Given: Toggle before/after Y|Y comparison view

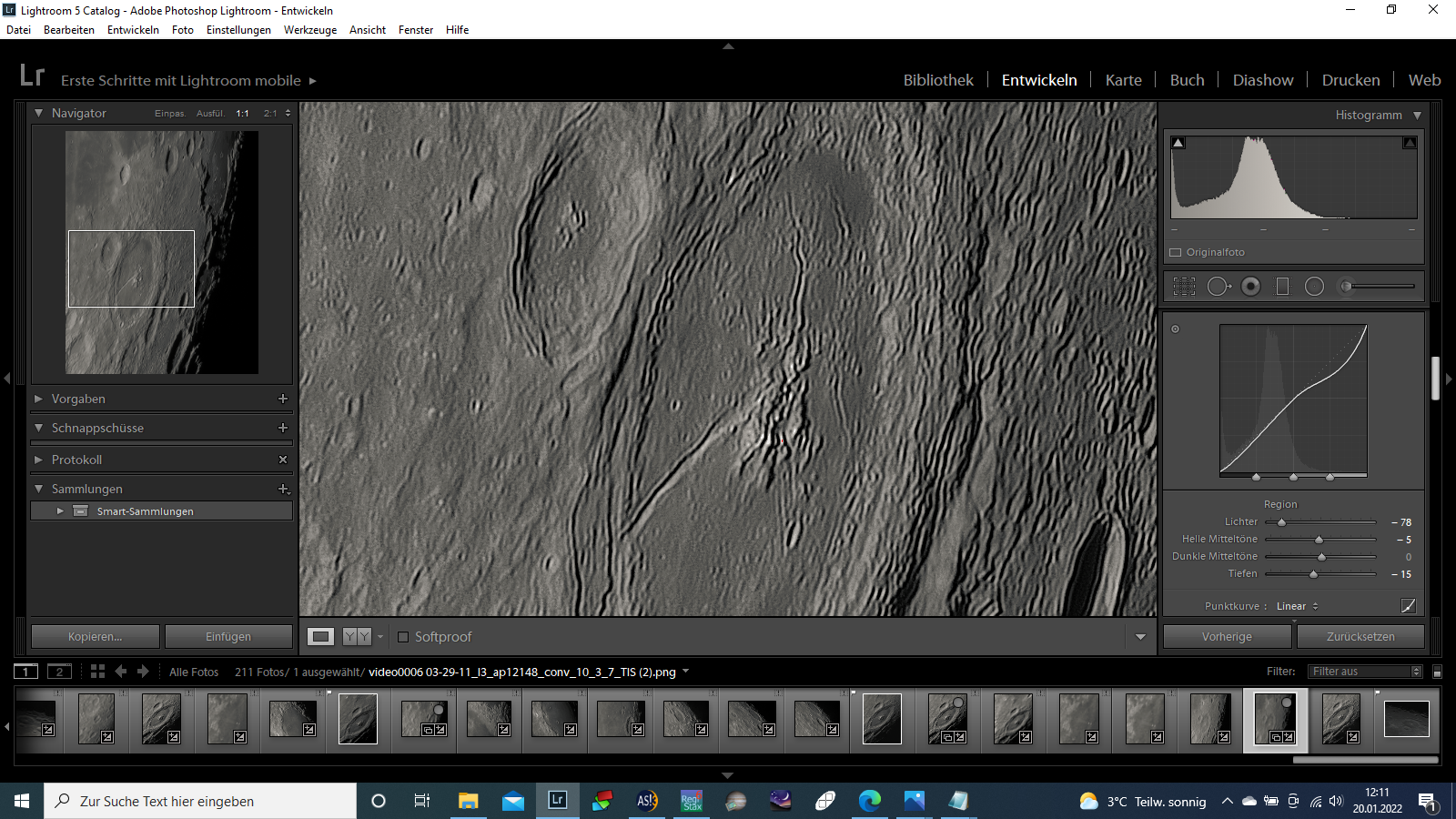Looking at the screenshot, I should coord(357,637).
